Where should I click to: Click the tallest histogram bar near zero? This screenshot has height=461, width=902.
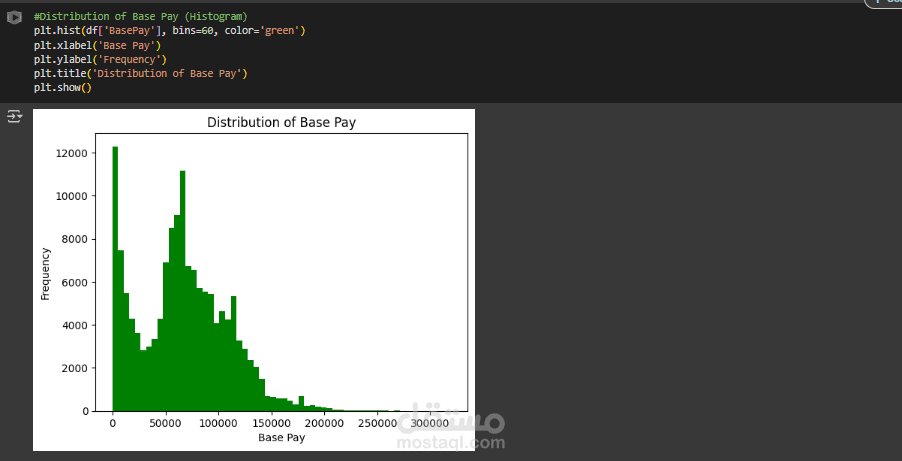(x=115, y=279)
